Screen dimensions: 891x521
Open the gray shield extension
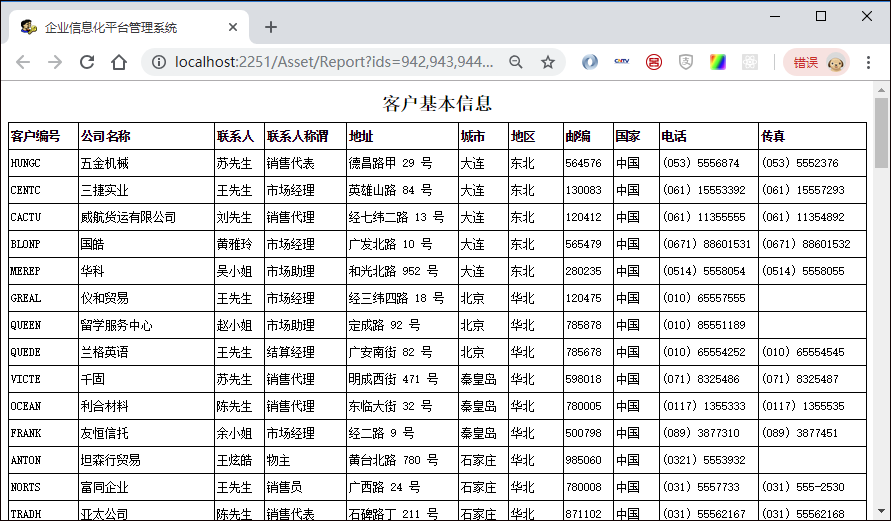686,62
